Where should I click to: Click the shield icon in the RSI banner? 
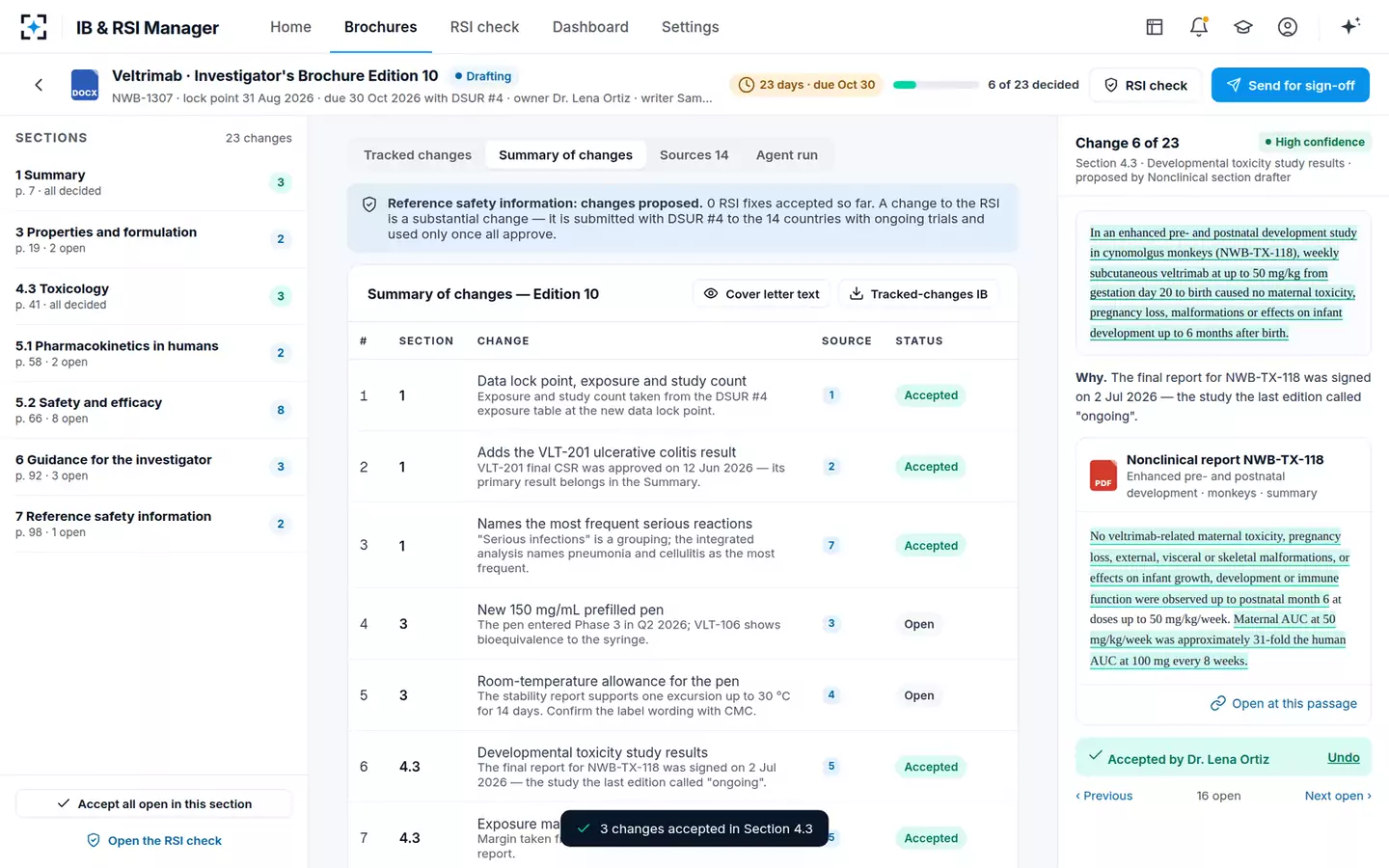click(369, 204)
